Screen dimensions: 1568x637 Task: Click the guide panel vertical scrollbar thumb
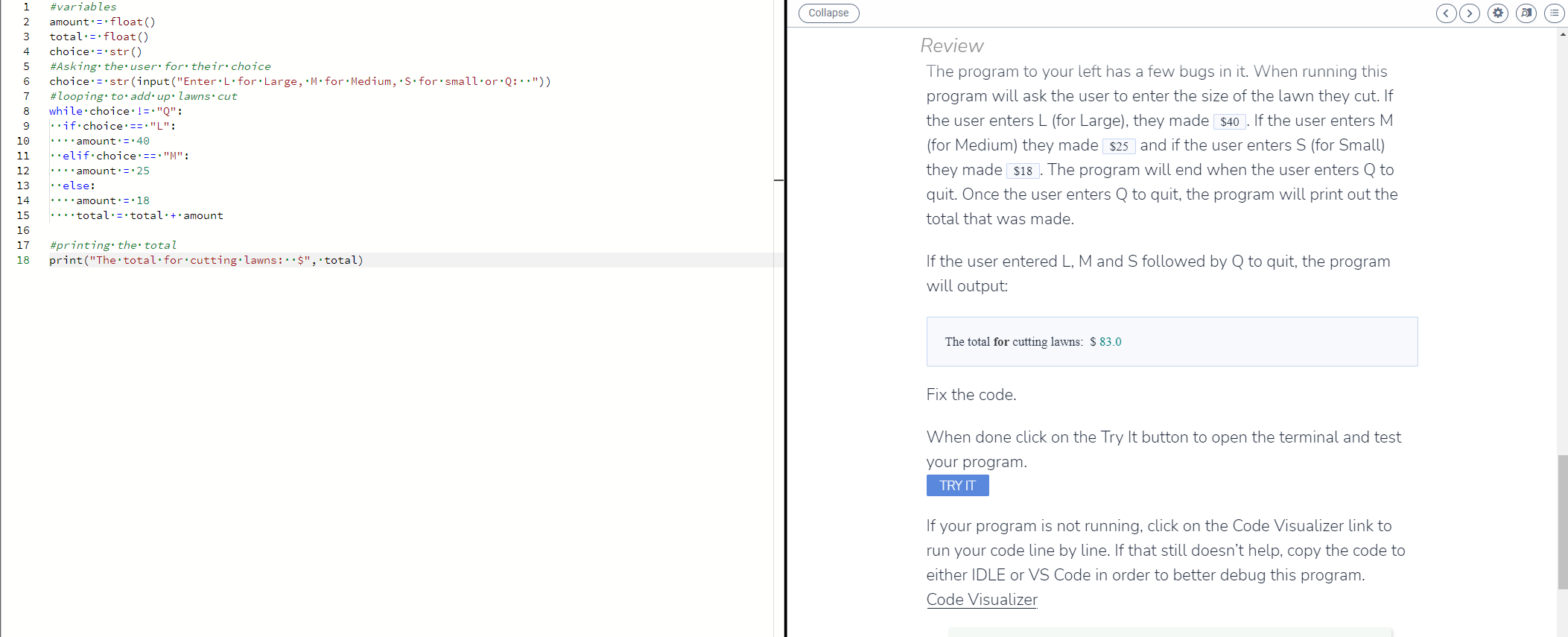coord(1562,522)
